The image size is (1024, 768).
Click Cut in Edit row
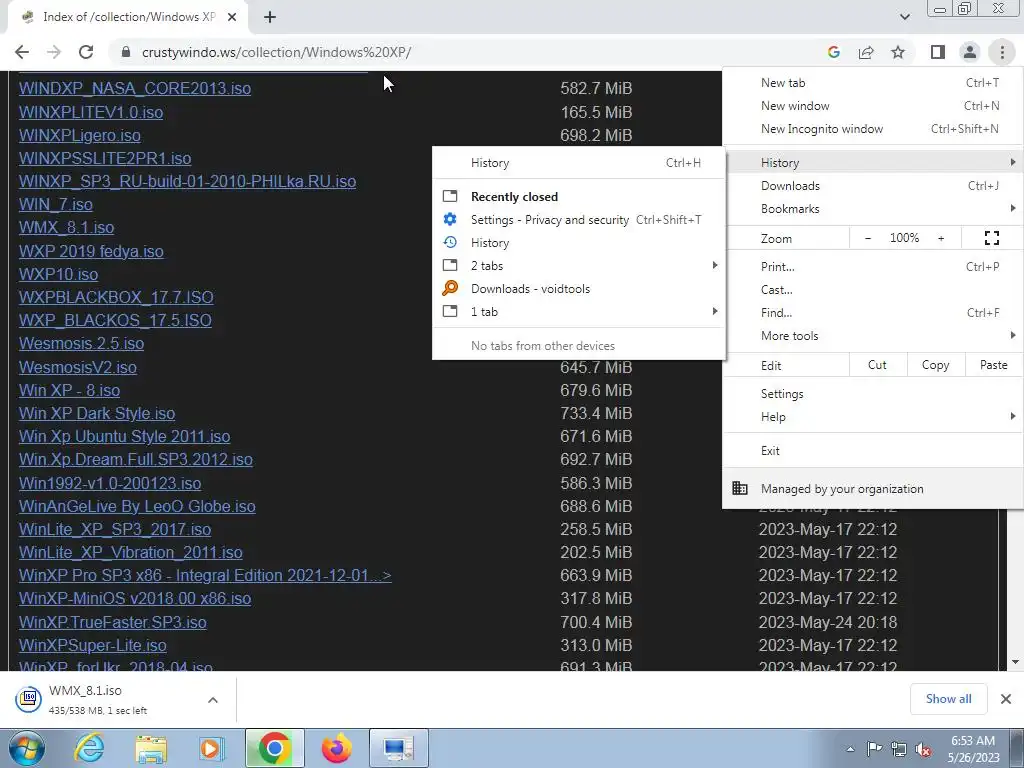click(x=878, y=365)
